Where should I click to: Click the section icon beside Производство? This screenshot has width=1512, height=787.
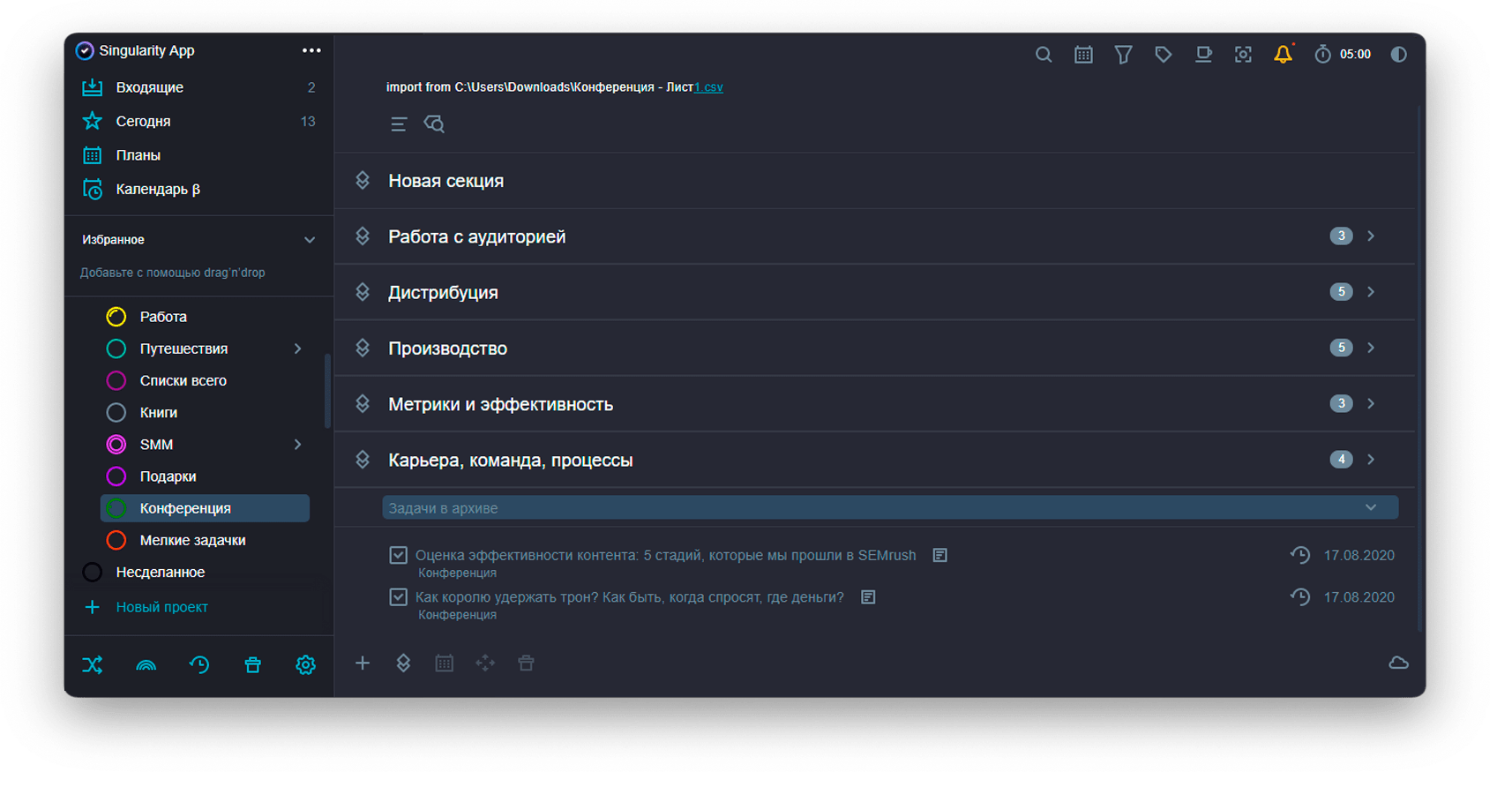pyautogui.click(x=363, y=349)
